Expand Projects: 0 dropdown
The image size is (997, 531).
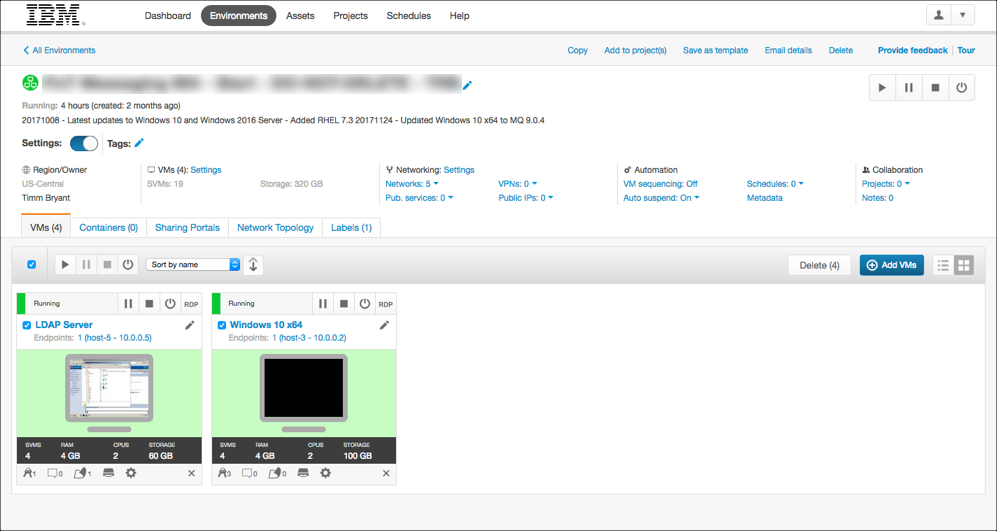(x=886, y=184)
